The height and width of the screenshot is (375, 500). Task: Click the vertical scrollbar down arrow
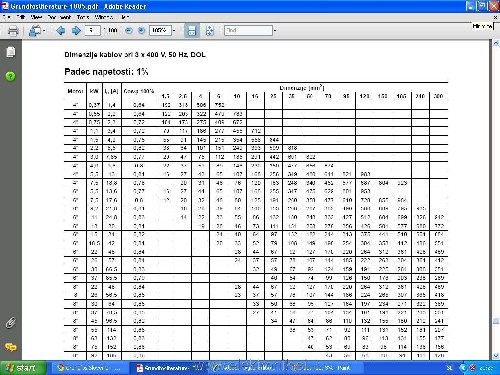click(496, 356)
